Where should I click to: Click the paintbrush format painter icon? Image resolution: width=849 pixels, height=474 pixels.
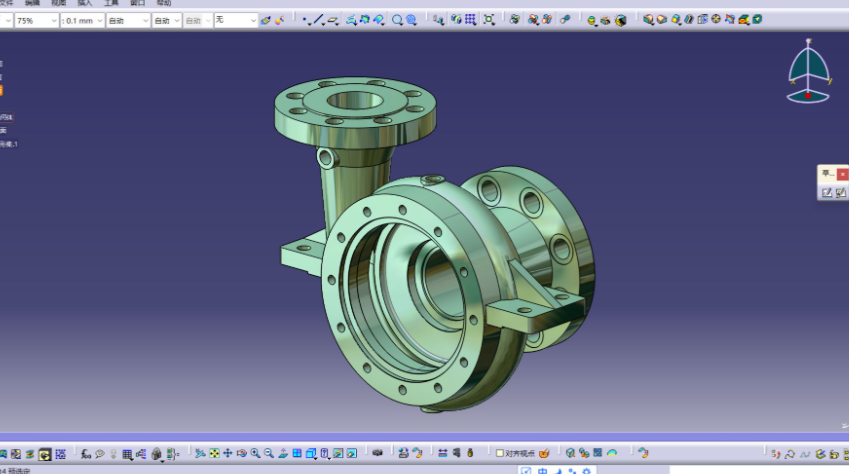pyautogui.click(x=265, y=20)
